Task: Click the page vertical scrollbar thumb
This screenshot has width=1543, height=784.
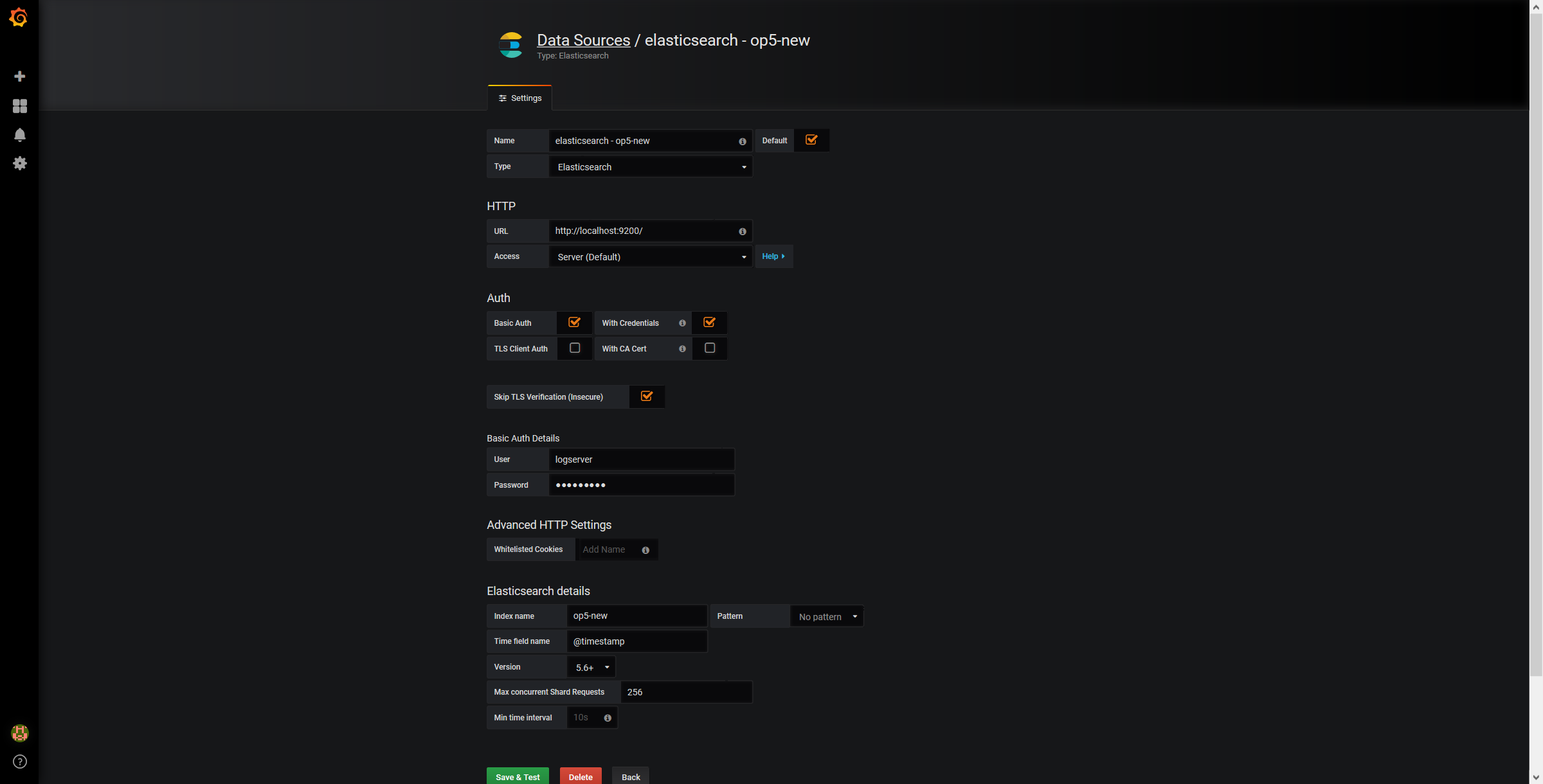Action: coord(1536,344)
